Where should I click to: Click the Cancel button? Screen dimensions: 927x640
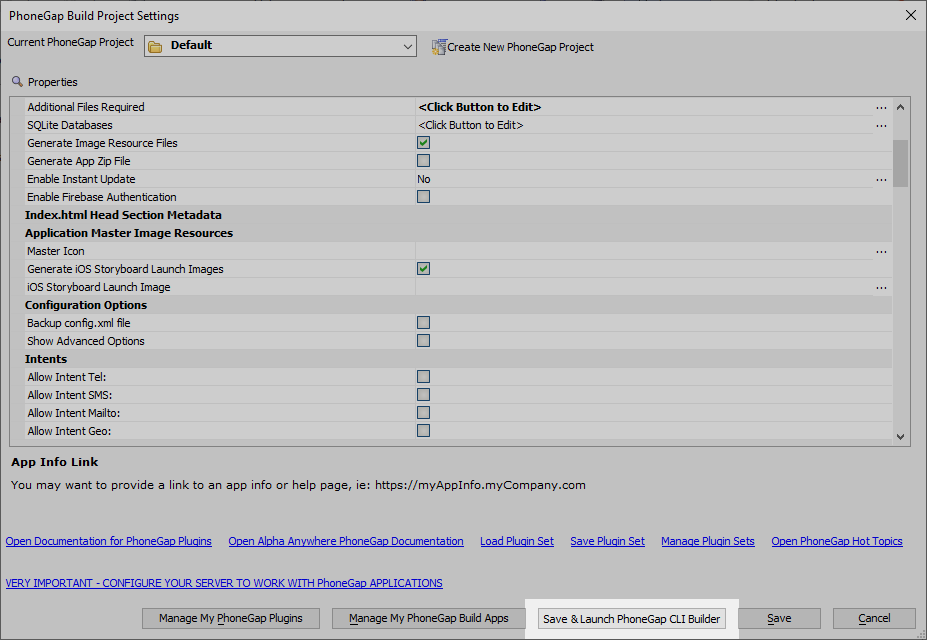click(x=874, y=618)
